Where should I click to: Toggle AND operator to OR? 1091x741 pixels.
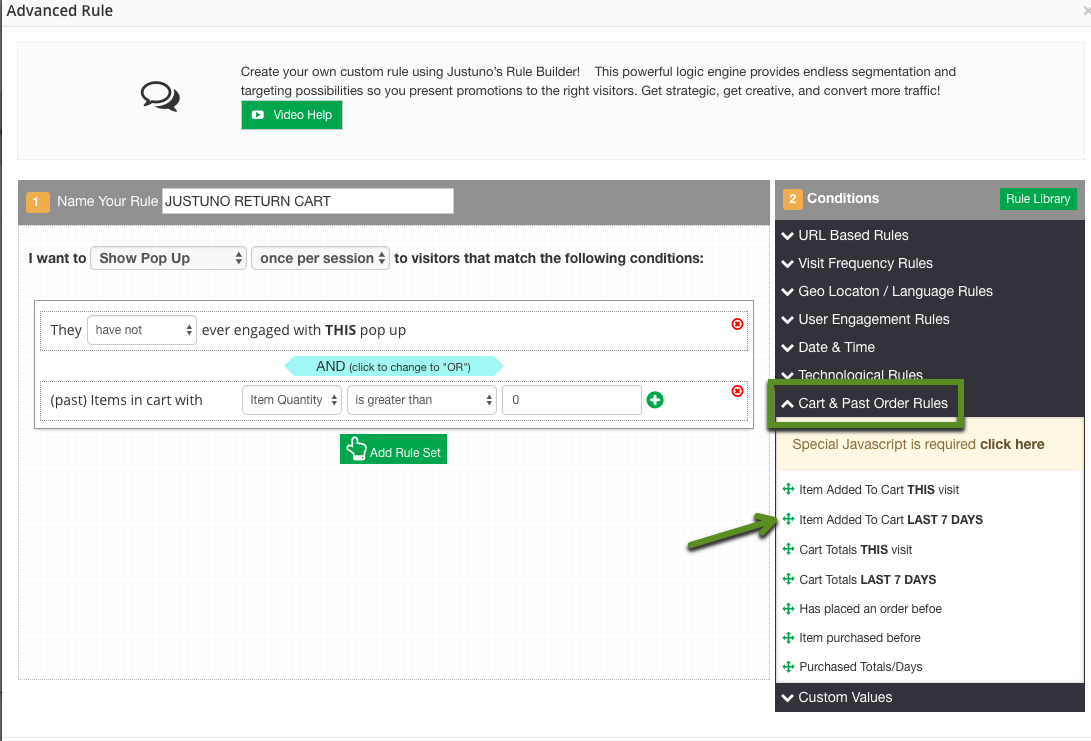393,367
